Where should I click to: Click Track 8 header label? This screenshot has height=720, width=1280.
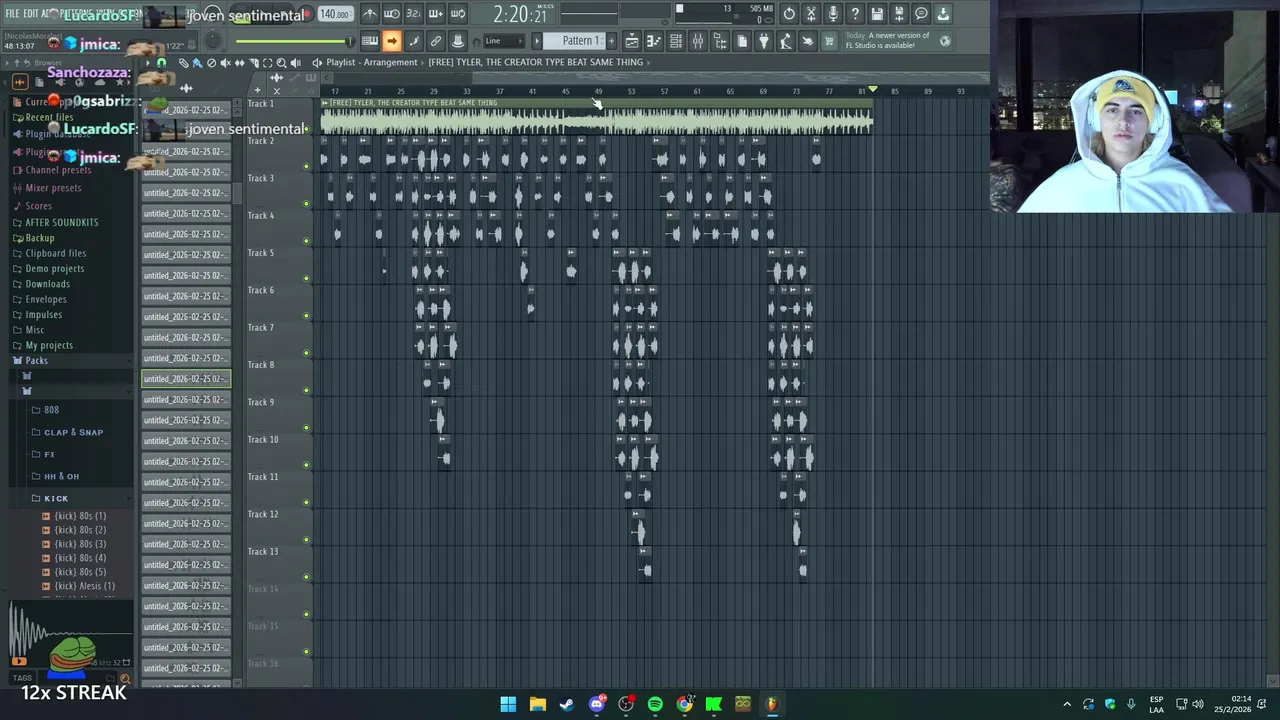[261, 365]
